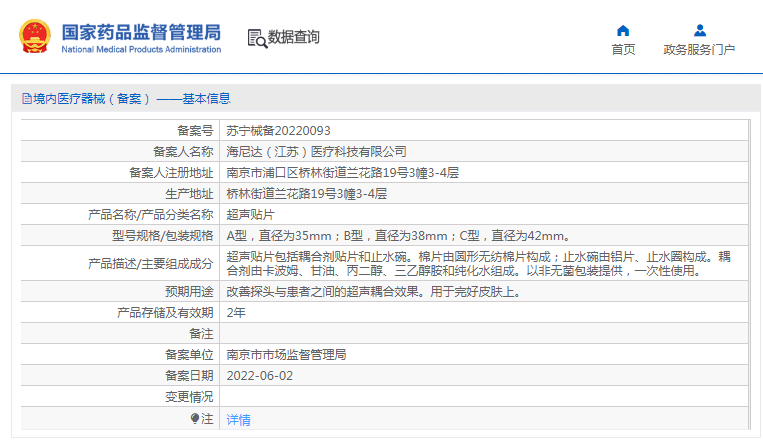Viewport: 763px width, 446px height.
Task: Open the 数据查询 search icon
Action: (x=257, y=38)
